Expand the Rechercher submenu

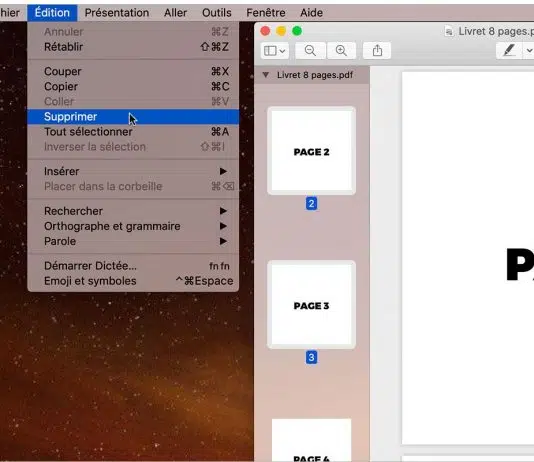point(133,211)
